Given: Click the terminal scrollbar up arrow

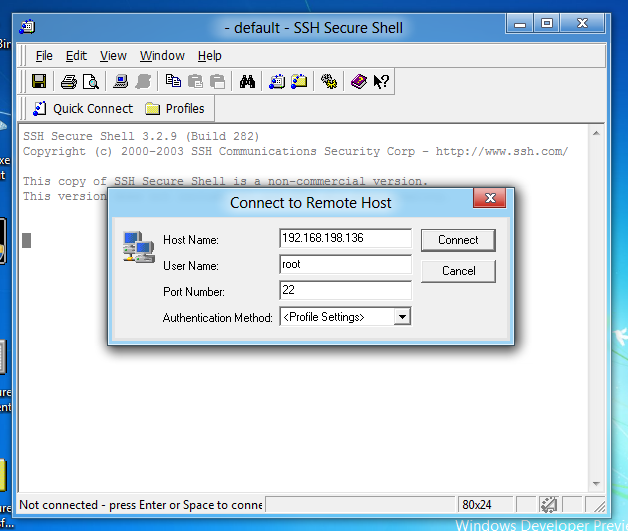Looking at the screenshot, I should pos(596,133).
